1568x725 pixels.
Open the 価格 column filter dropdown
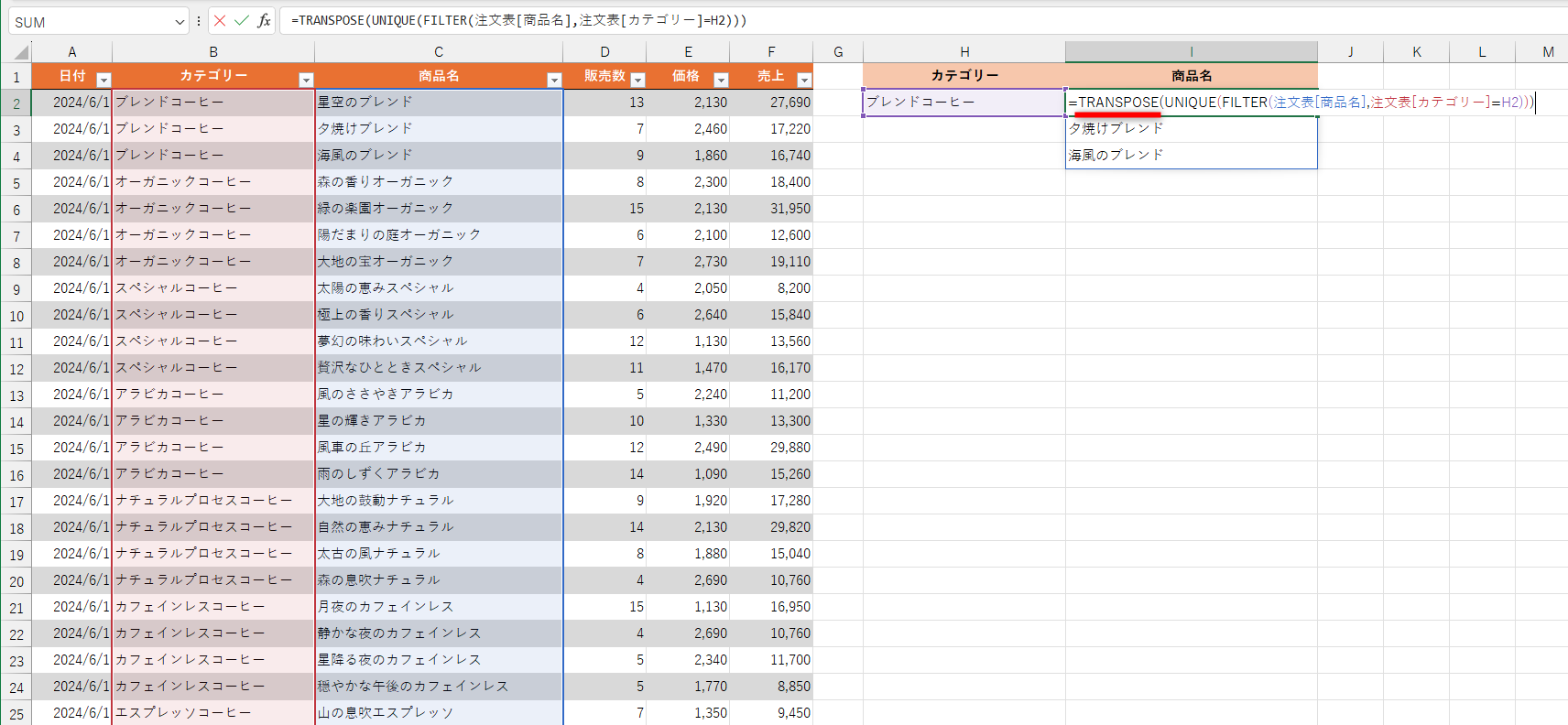(x=721, y=80)
